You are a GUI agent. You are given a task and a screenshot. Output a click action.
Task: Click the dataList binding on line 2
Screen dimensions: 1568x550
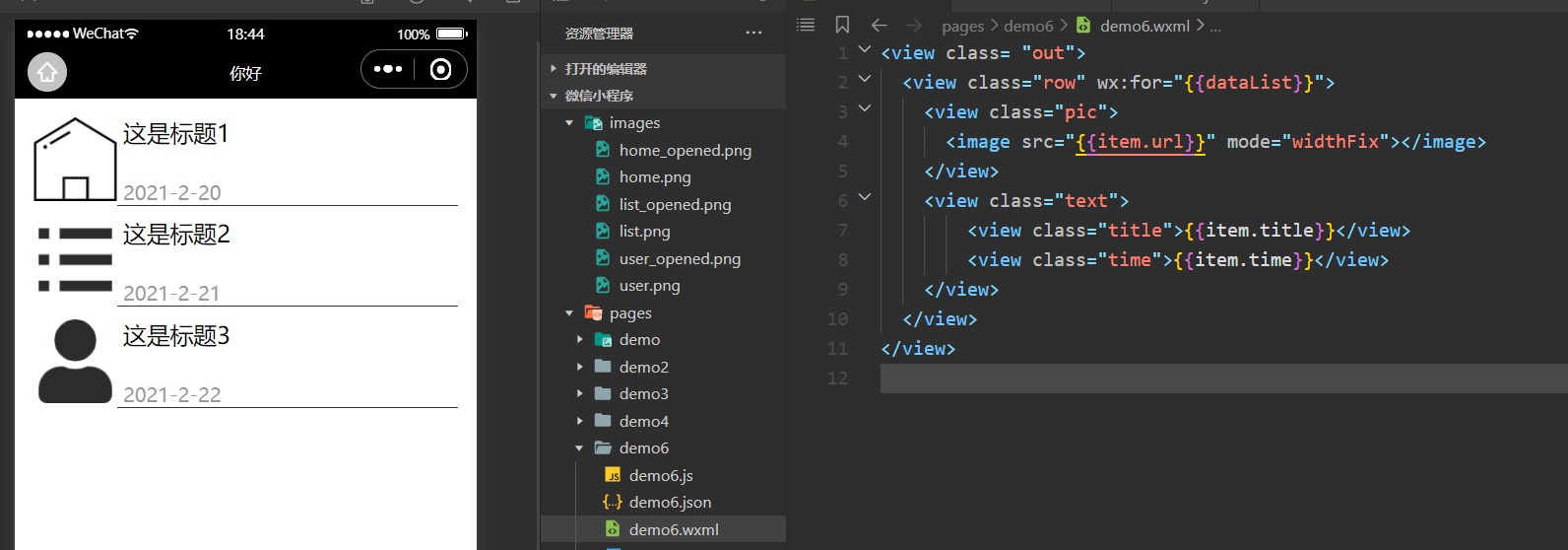[1248, 82]
